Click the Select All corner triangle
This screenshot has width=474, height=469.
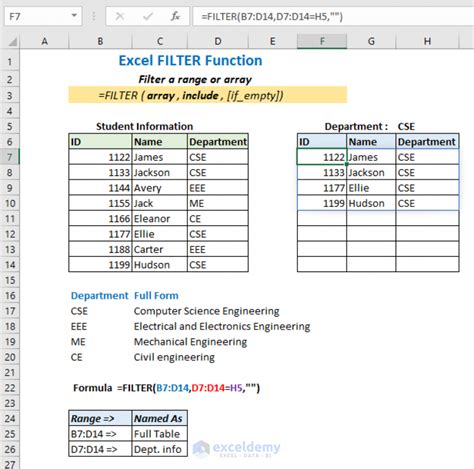pyautogui.click(x=12, y=42)
